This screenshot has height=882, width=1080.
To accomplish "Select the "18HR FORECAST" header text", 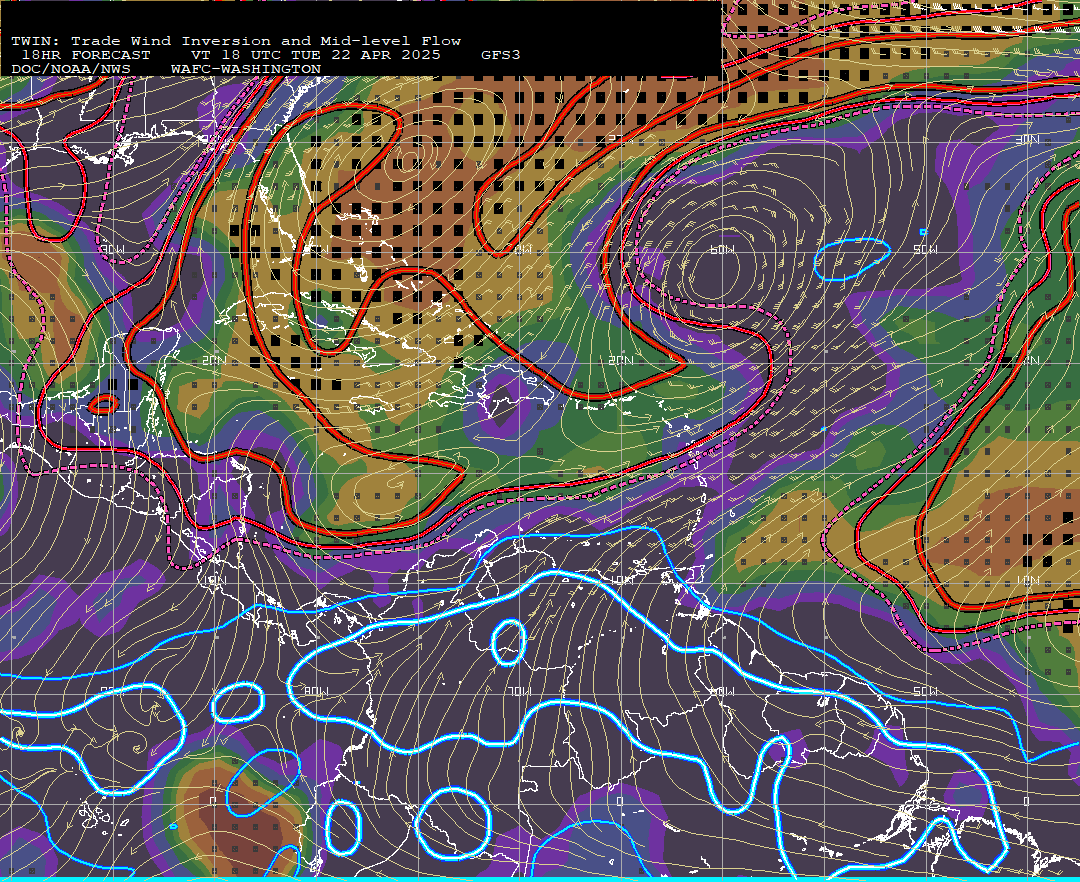I will click(x=85, y=55).
